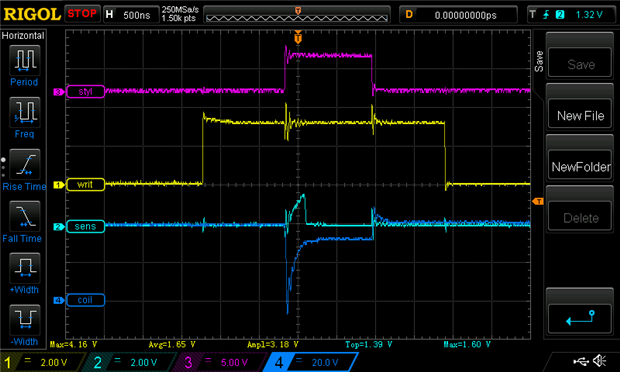Click the Avg=1.65 V measurement readout
This screenshot has height=372, width=620.
tap(172, 344)
